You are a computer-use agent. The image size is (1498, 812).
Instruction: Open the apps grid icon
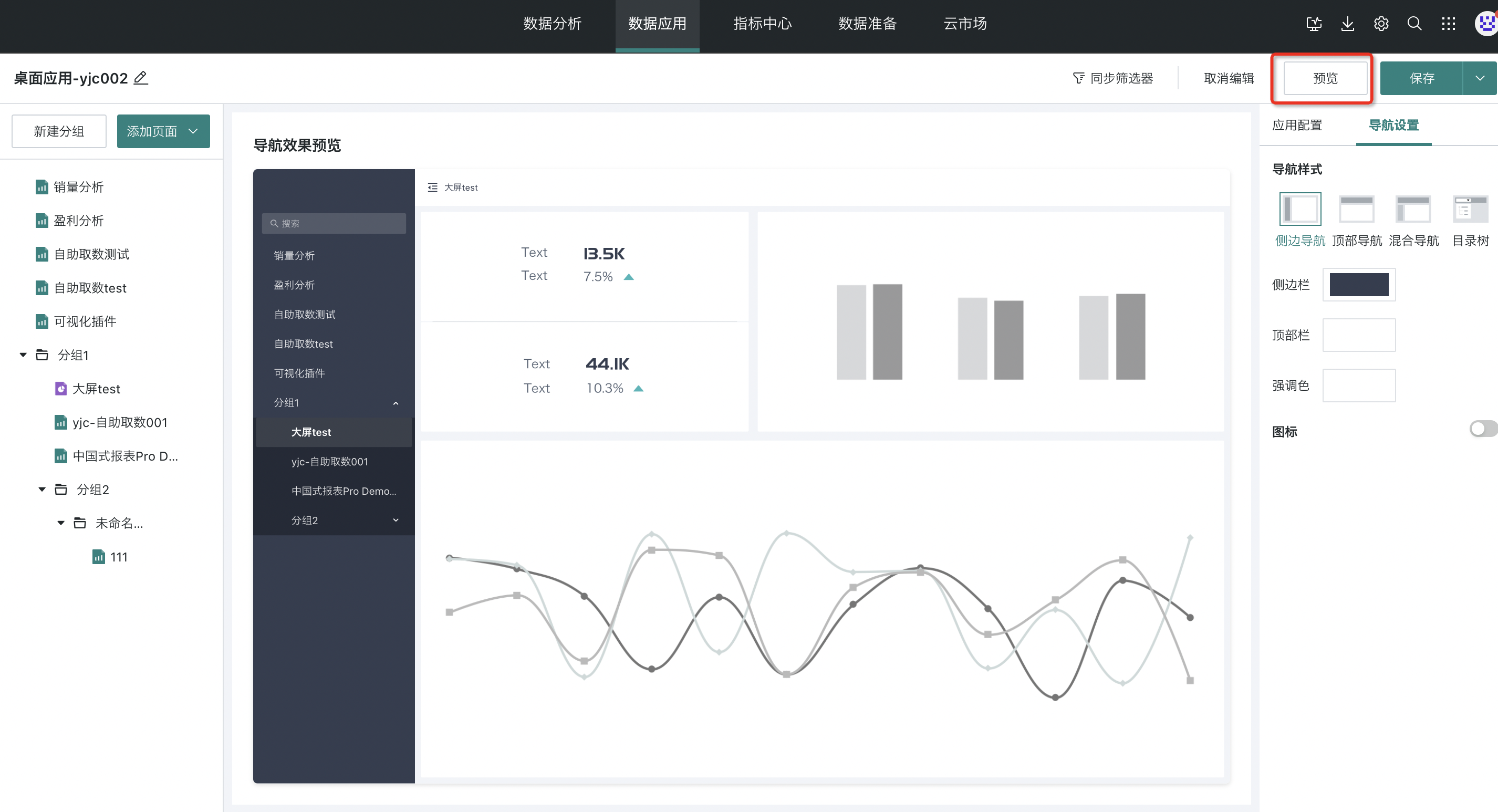[1448, 24]
